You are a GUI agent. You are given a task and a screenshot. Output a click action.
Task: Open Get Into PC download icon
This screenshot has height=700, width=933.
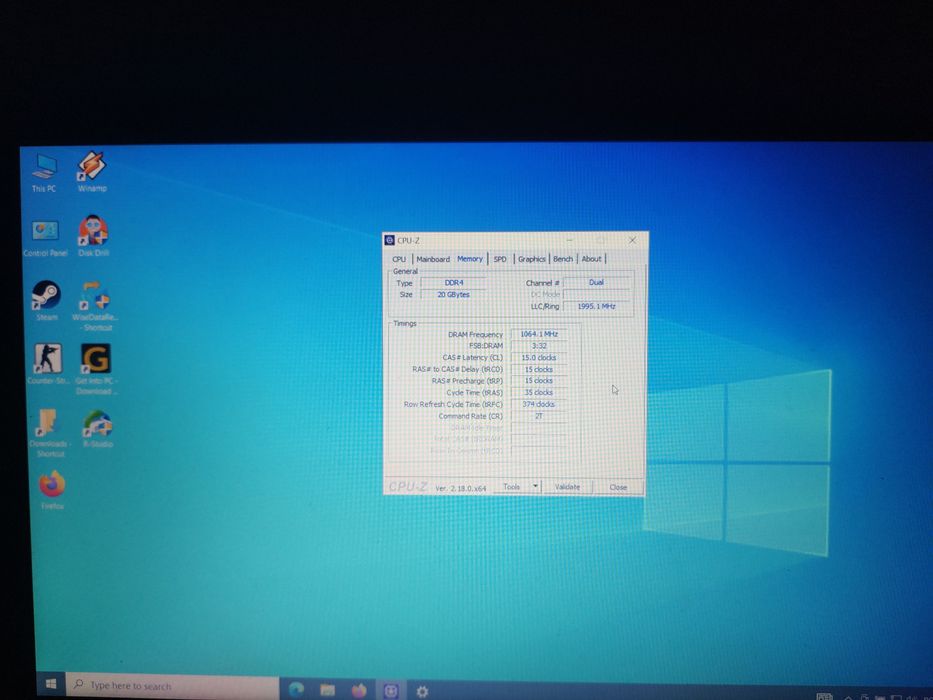pos(96,369)
